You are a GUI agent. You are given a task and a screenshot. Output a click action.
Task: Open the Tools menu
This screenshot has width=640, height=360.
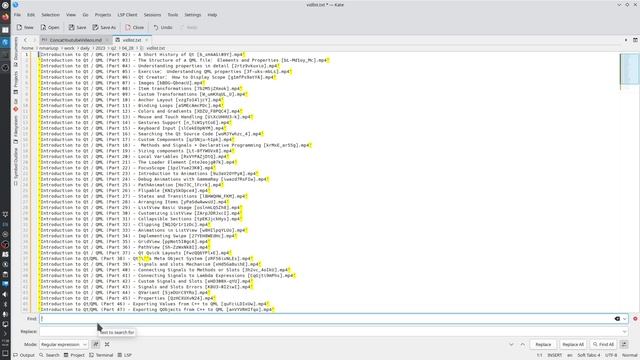(173, 15)
